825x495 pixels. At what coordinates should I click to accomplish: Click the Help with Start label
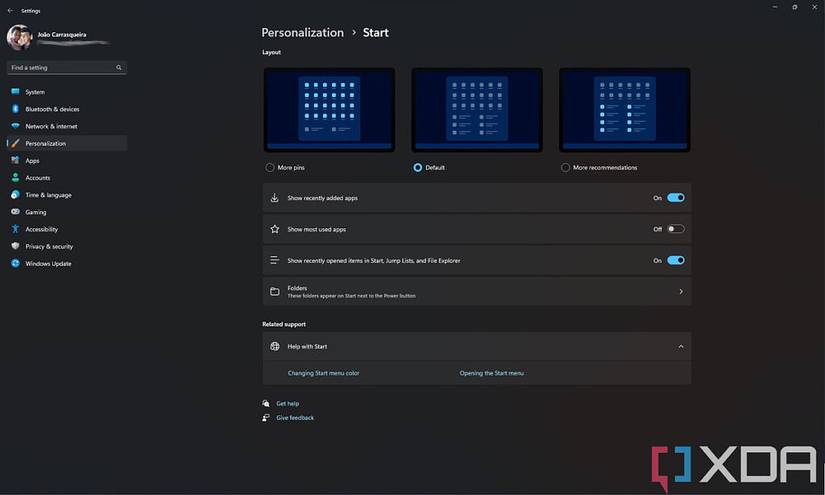click(307, 346)
